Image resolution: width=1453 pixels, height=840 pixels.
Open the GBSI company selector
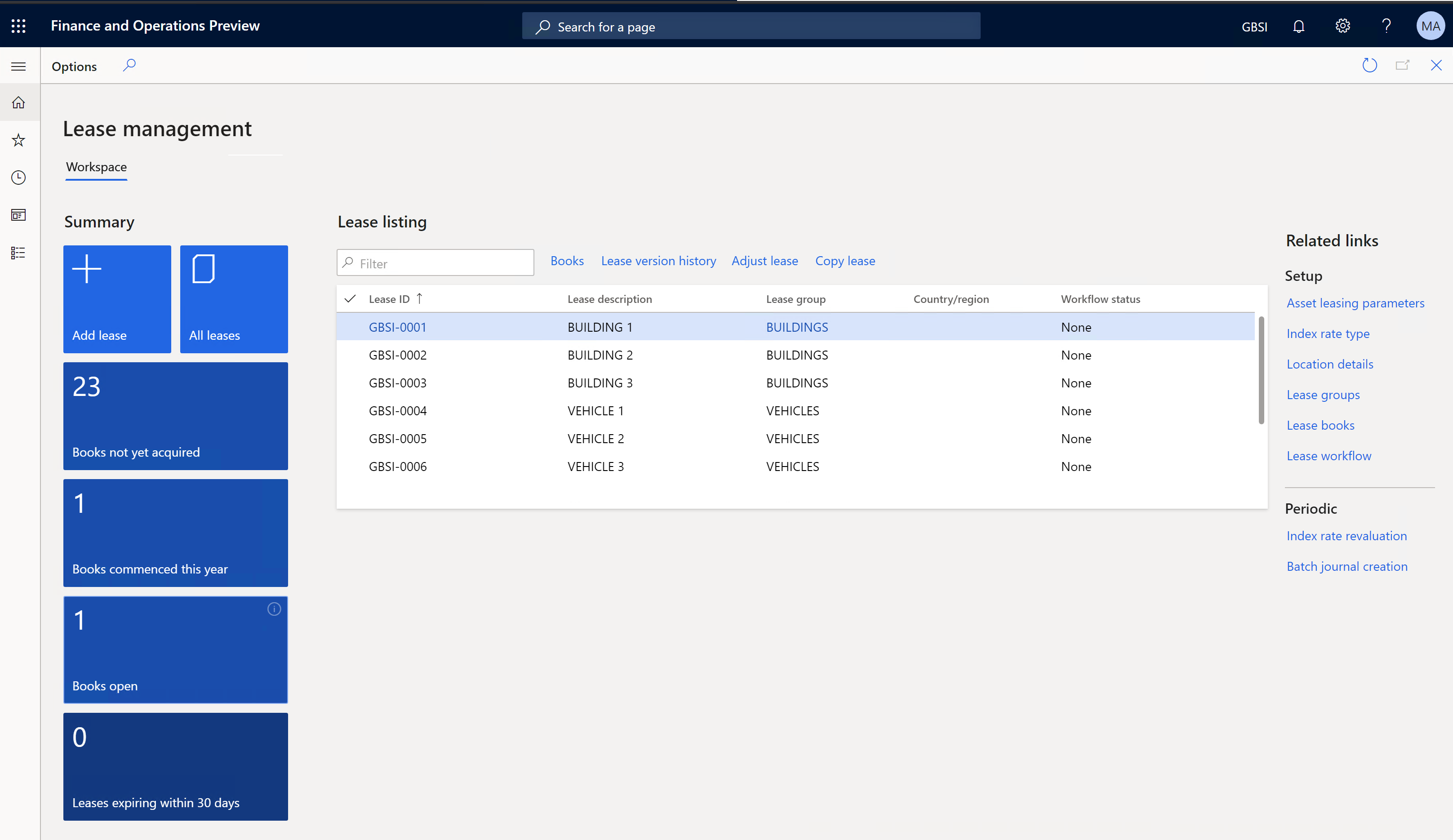pos(1255,26)
